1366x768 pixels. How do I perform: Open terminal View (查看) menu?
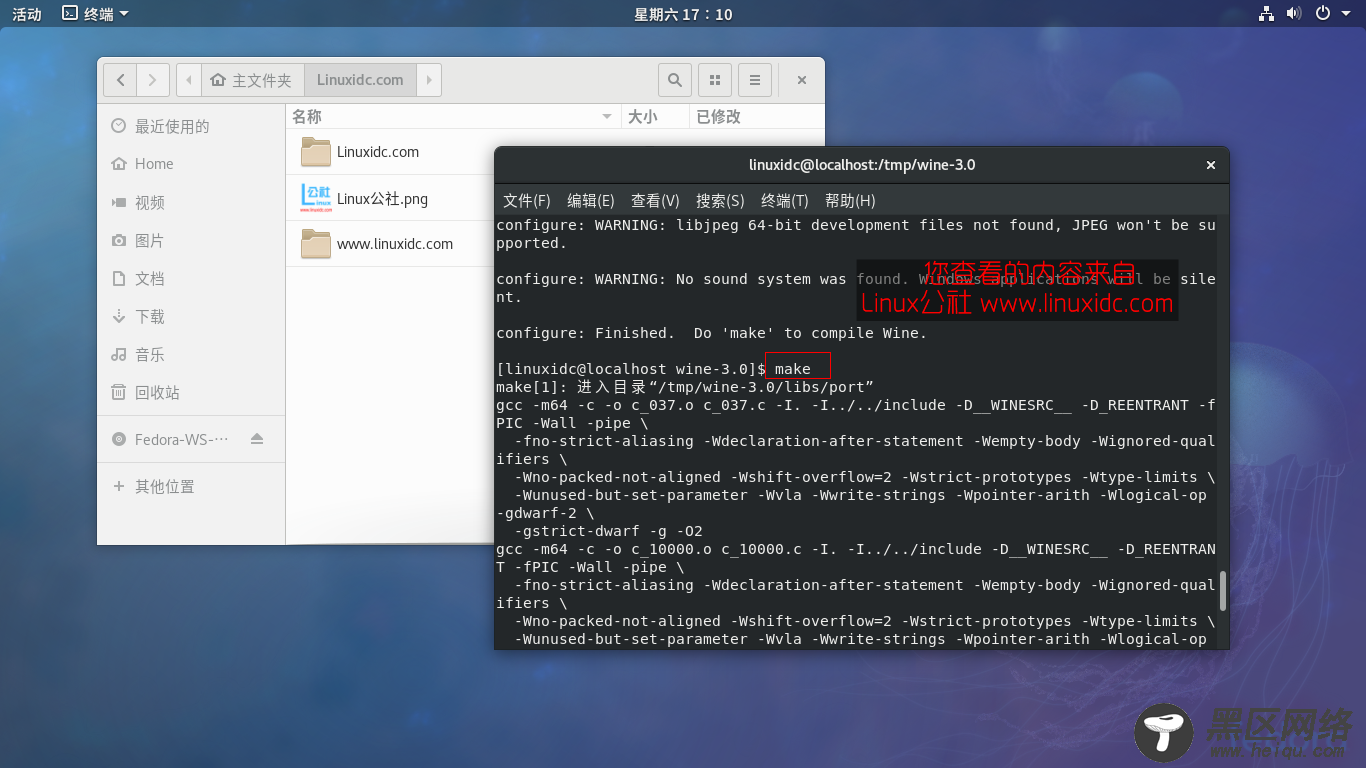(x=655, y=200)
